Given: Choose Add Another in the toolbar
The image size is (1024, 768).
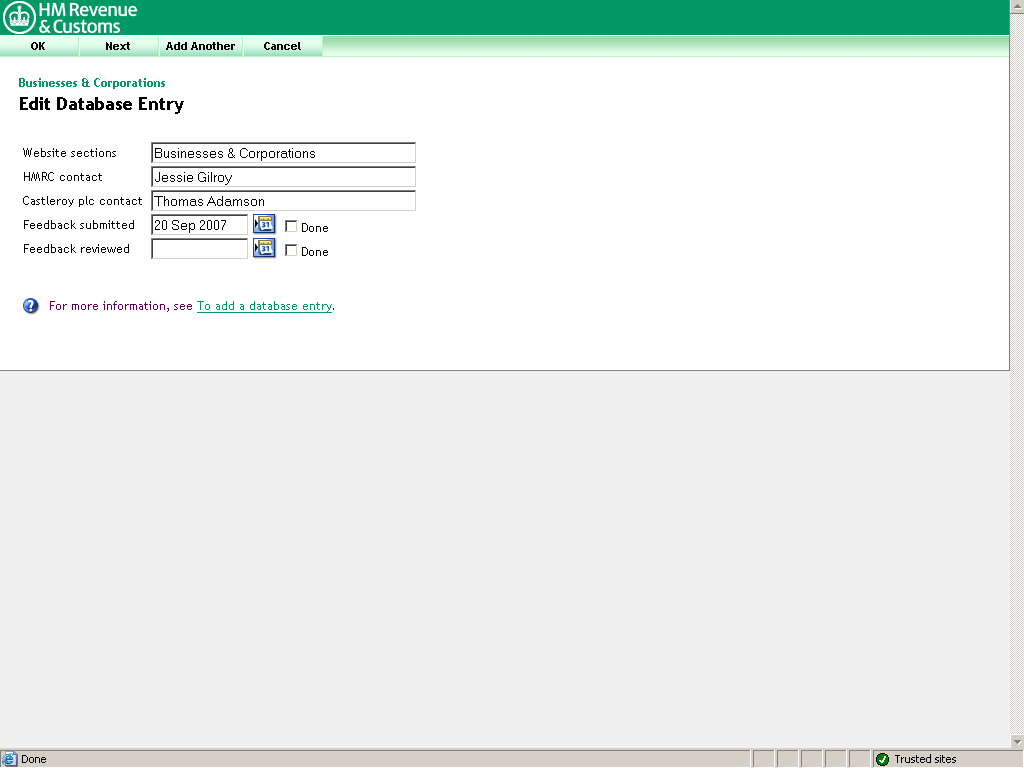Looking at the screenshot, I should tap(200, 46).
